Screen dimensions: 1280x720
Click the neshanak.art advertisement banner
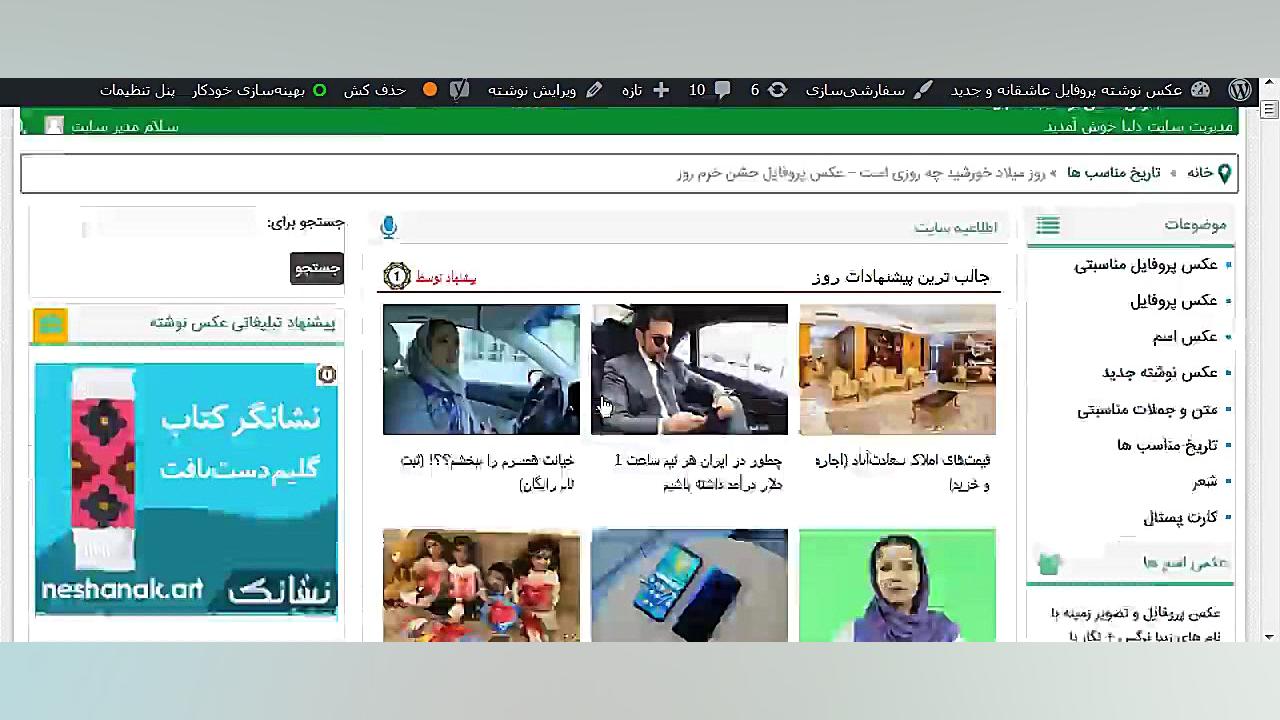186,490
